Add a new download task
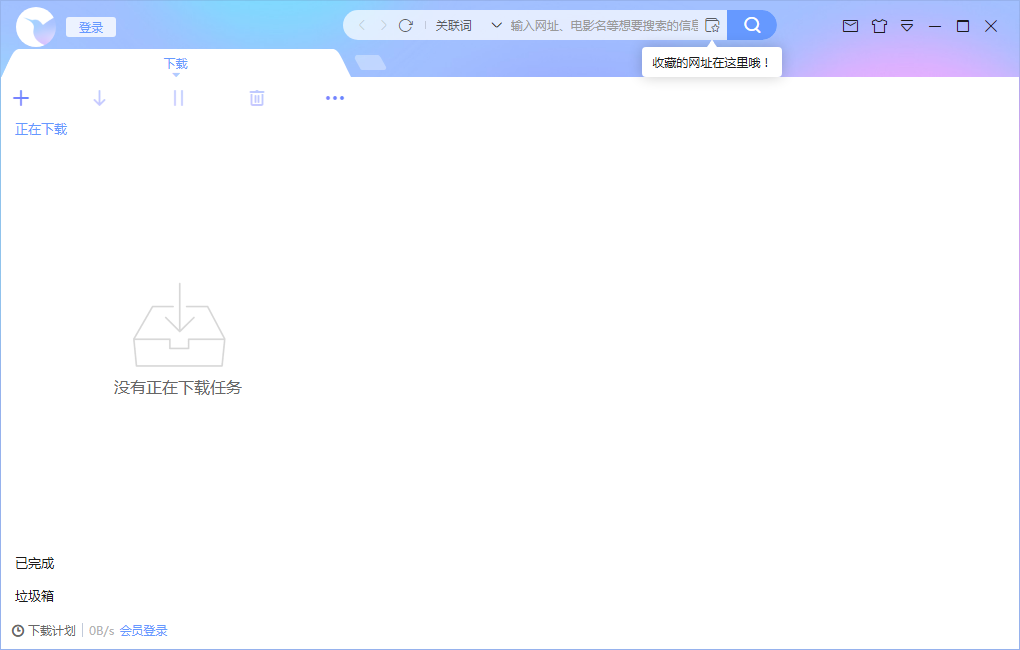The image size is (1020, 650). tap(21, 98)
